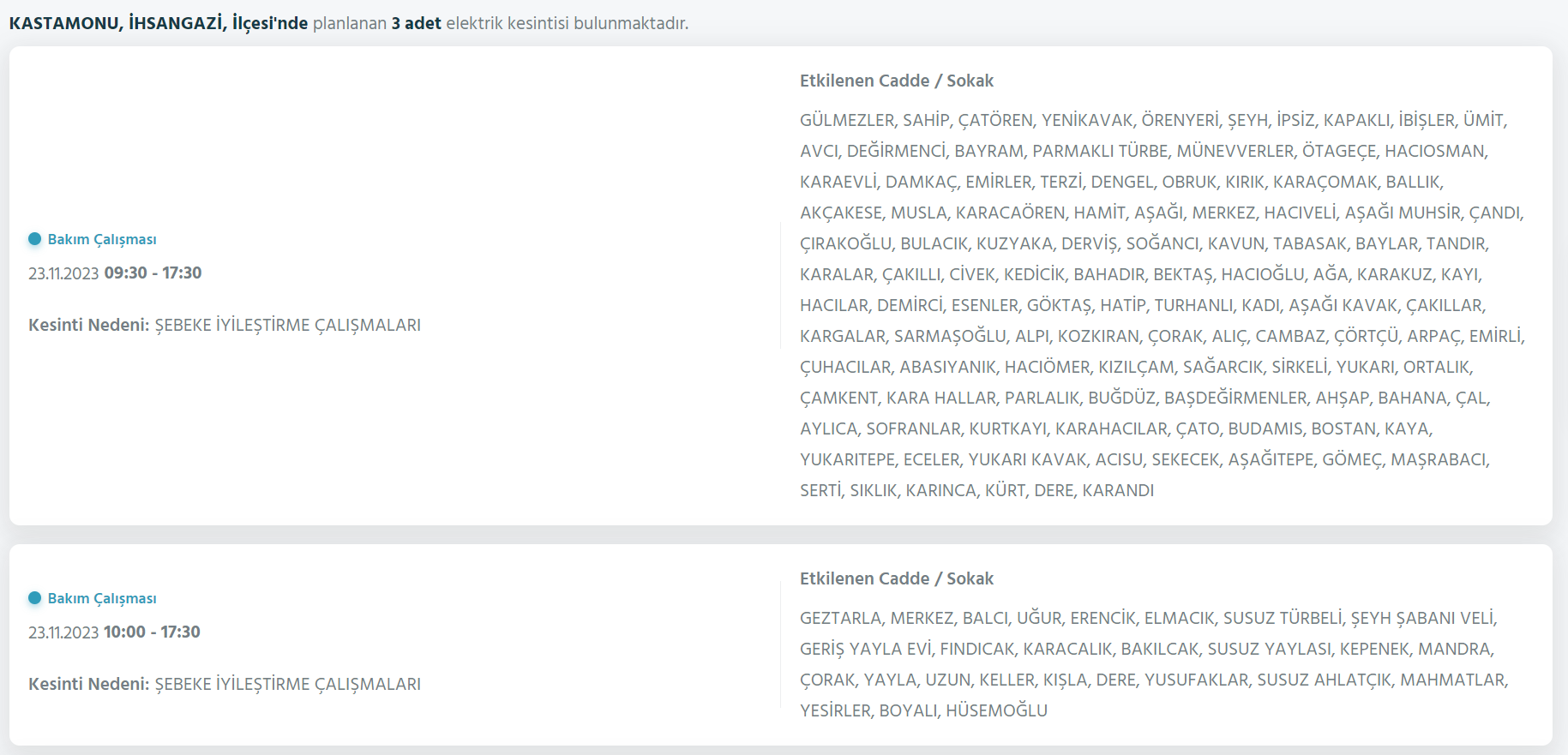
Task: Click the blue dot beside the 09:30 outage
Action: pyautogui.click(x=34, y=239)
